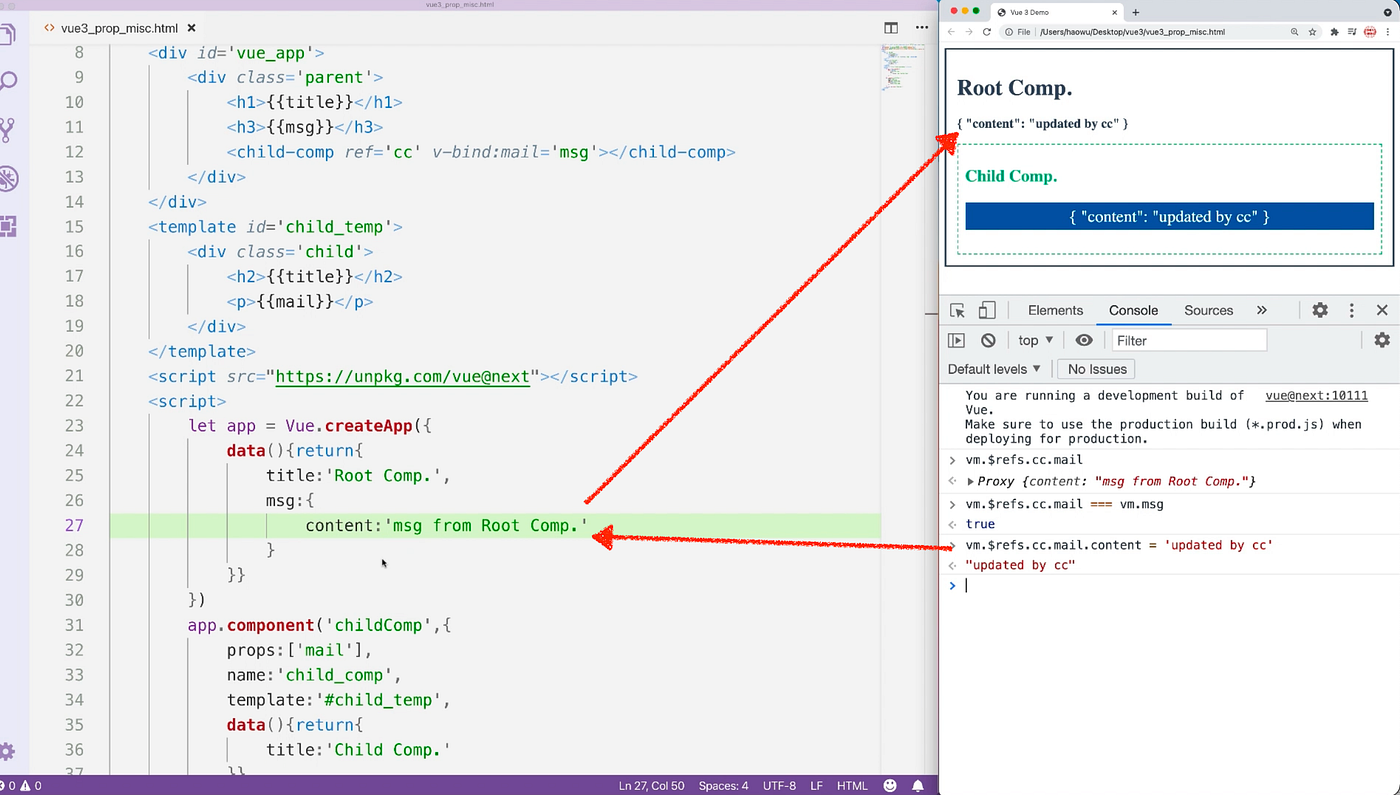1400x795 pixels.
Task: Open DevTools settings gear
Action: (1320, 310)
